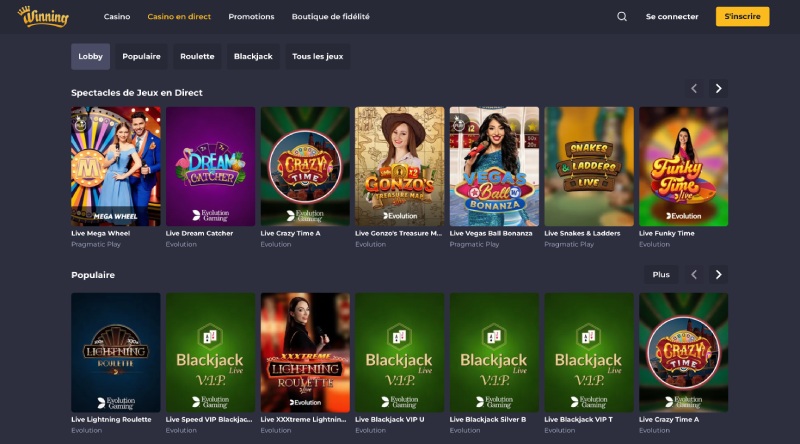
Task: Click the Plus button in Populaire
Action: (661, 275)
